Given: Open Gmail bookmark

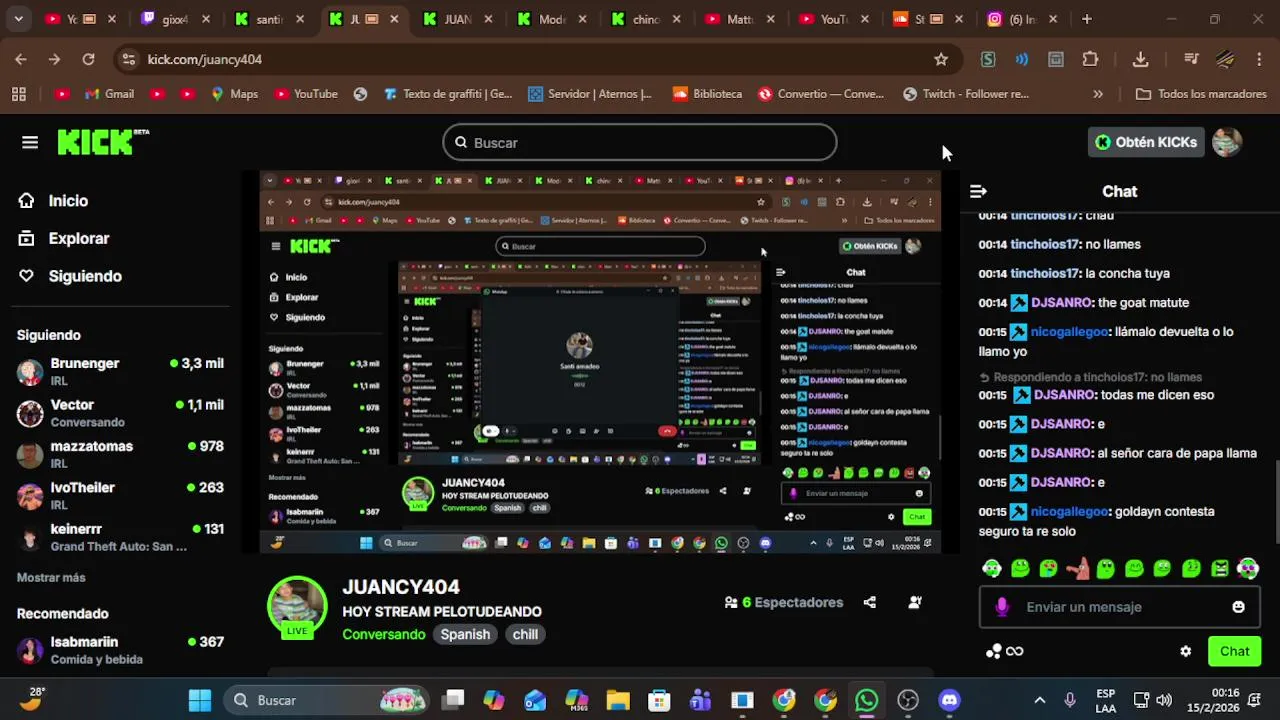Looking at the screenshot, I should click(110, 94).
